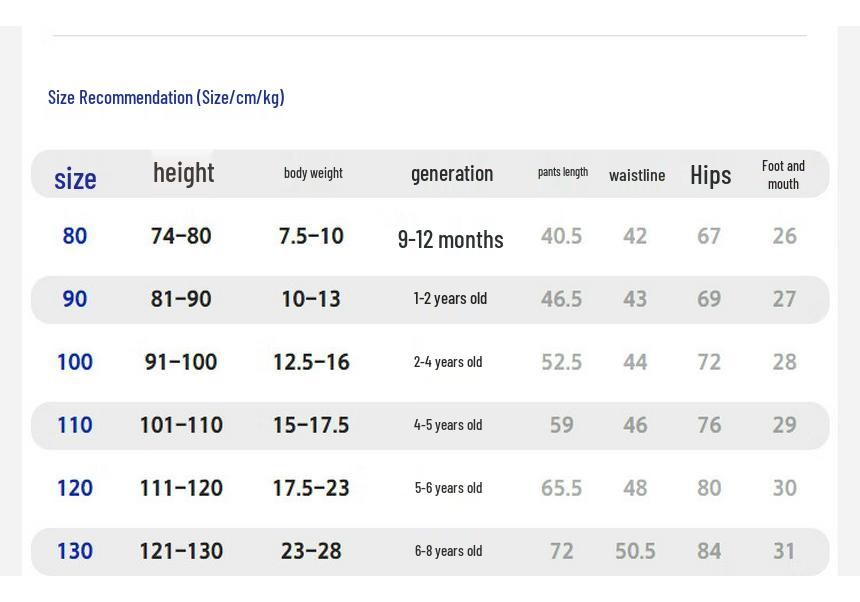Click the Foot and mouth header
The image size is (860, 602).
coord(783,175)
